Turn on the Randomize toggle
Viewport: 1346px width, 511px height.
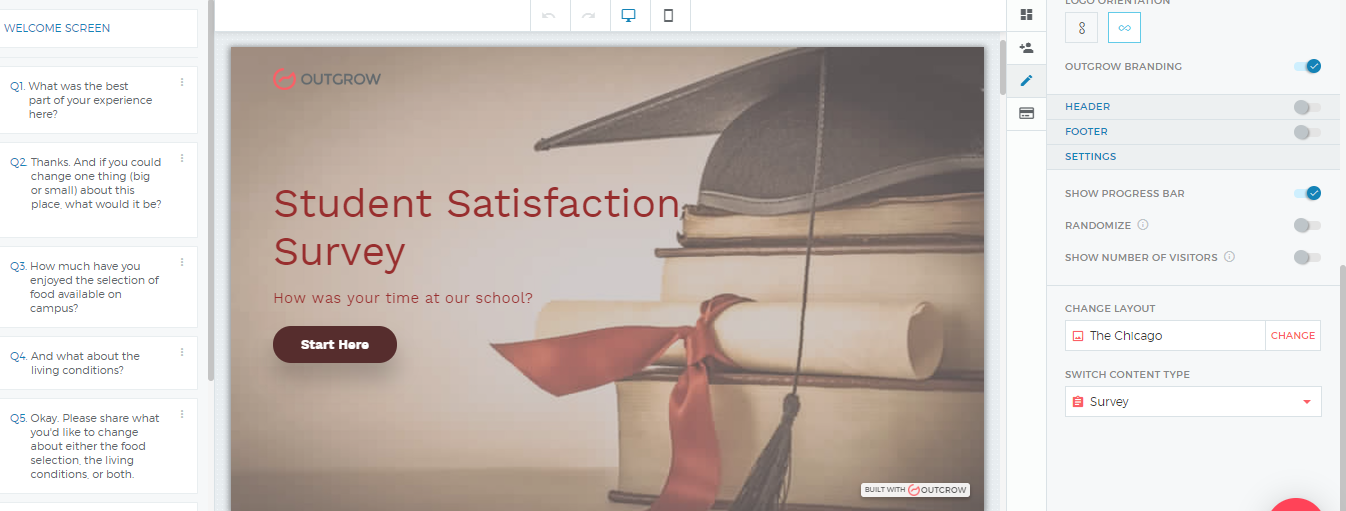coord(1306,225)
